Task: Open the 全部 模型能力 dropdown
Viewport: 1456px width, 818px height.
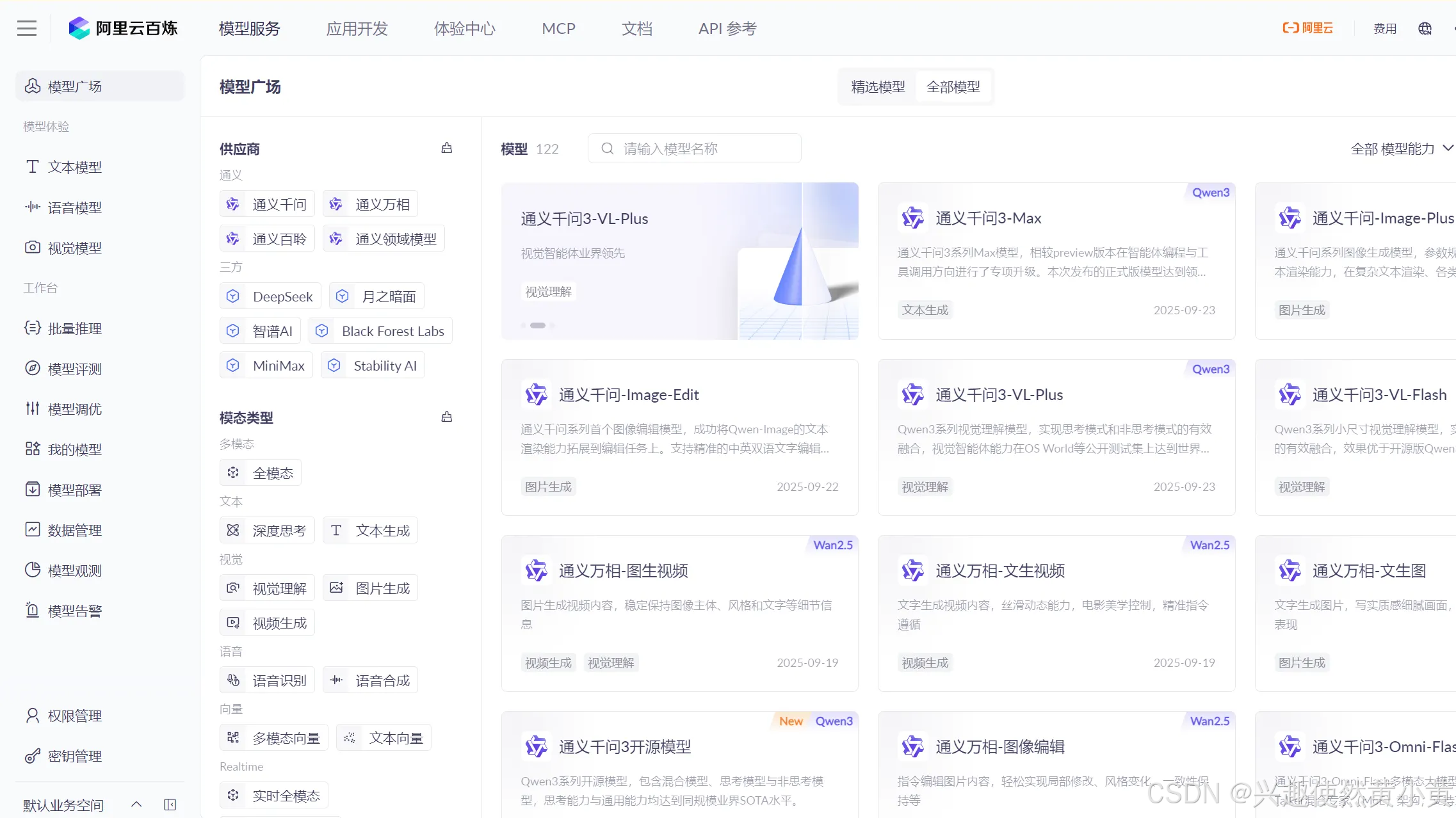Action: (1401, 148)
